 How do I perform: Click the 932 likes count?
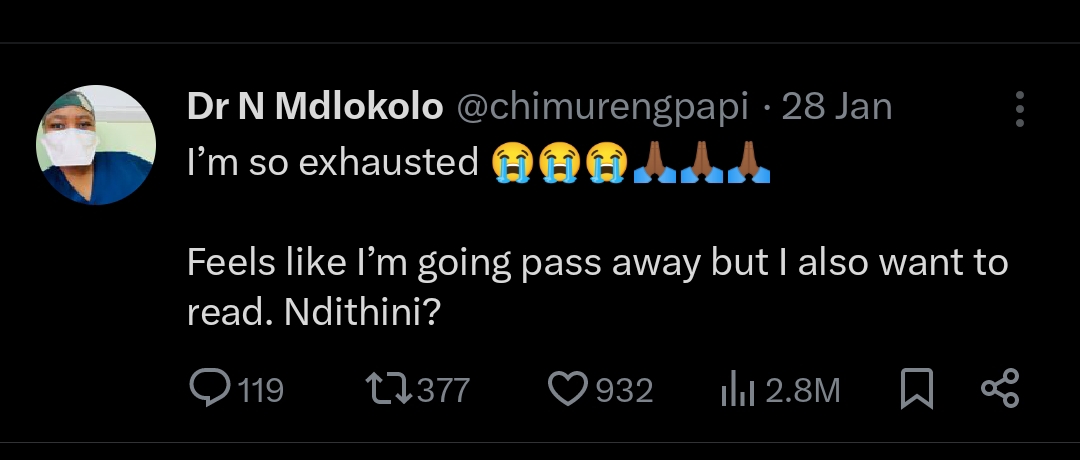tap(624, 390)
